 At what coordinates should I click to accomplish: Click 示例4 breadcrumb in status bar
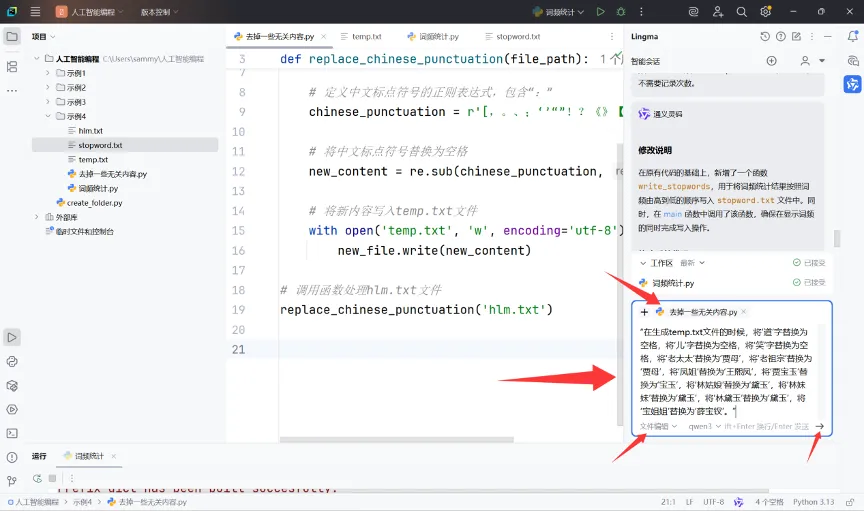[83, 502]
